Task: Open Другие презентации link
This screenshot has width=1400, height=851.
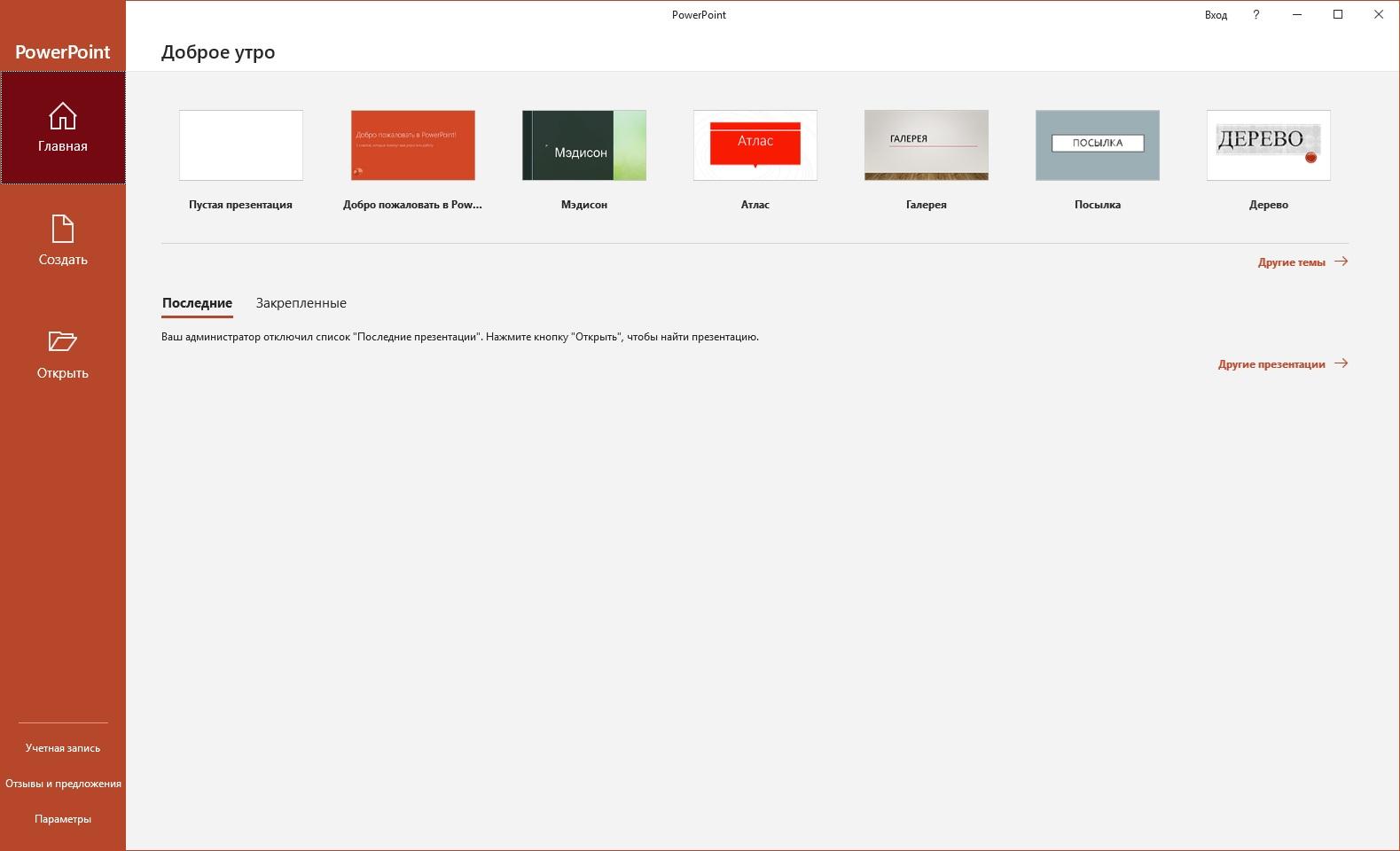Action: pyautogui.click(x=1271, y=364)
